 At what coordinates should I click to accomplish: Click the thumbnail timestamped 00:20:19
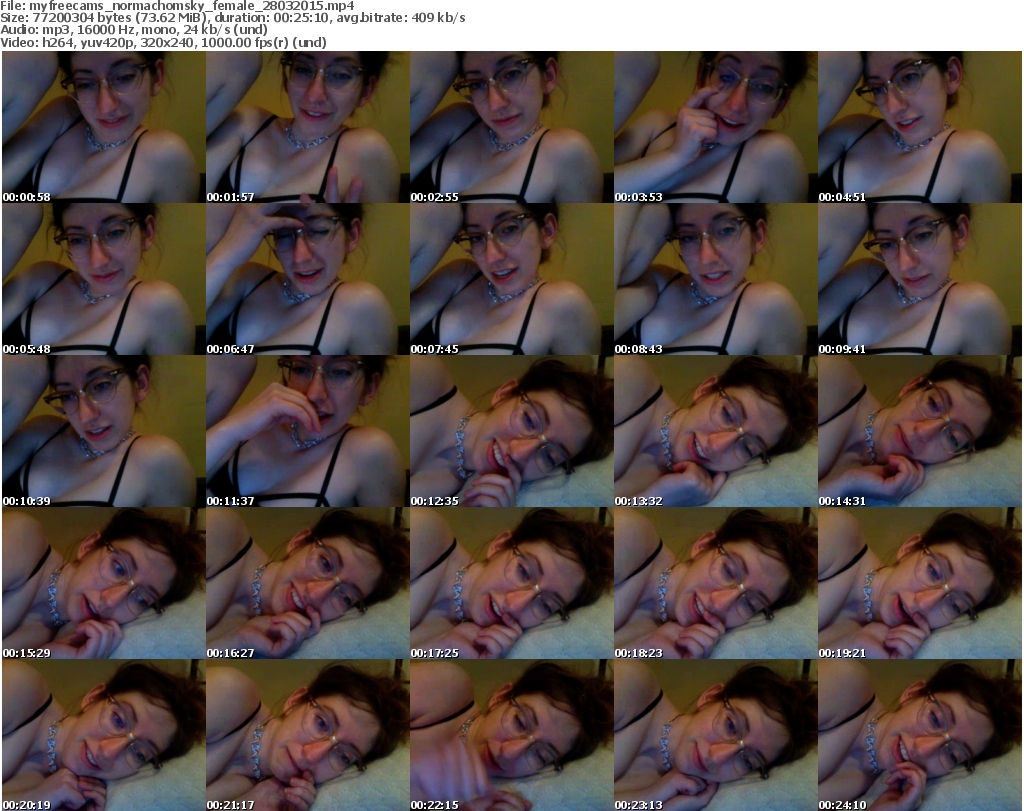104,735
